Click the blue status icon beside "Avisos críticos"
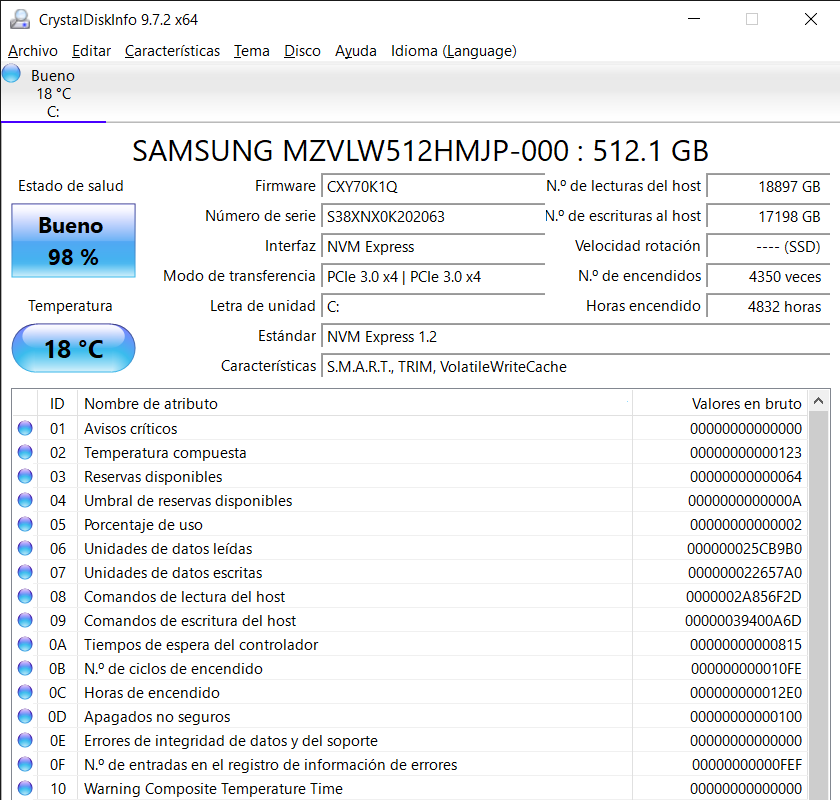The image size is (840, 800). 24,429
